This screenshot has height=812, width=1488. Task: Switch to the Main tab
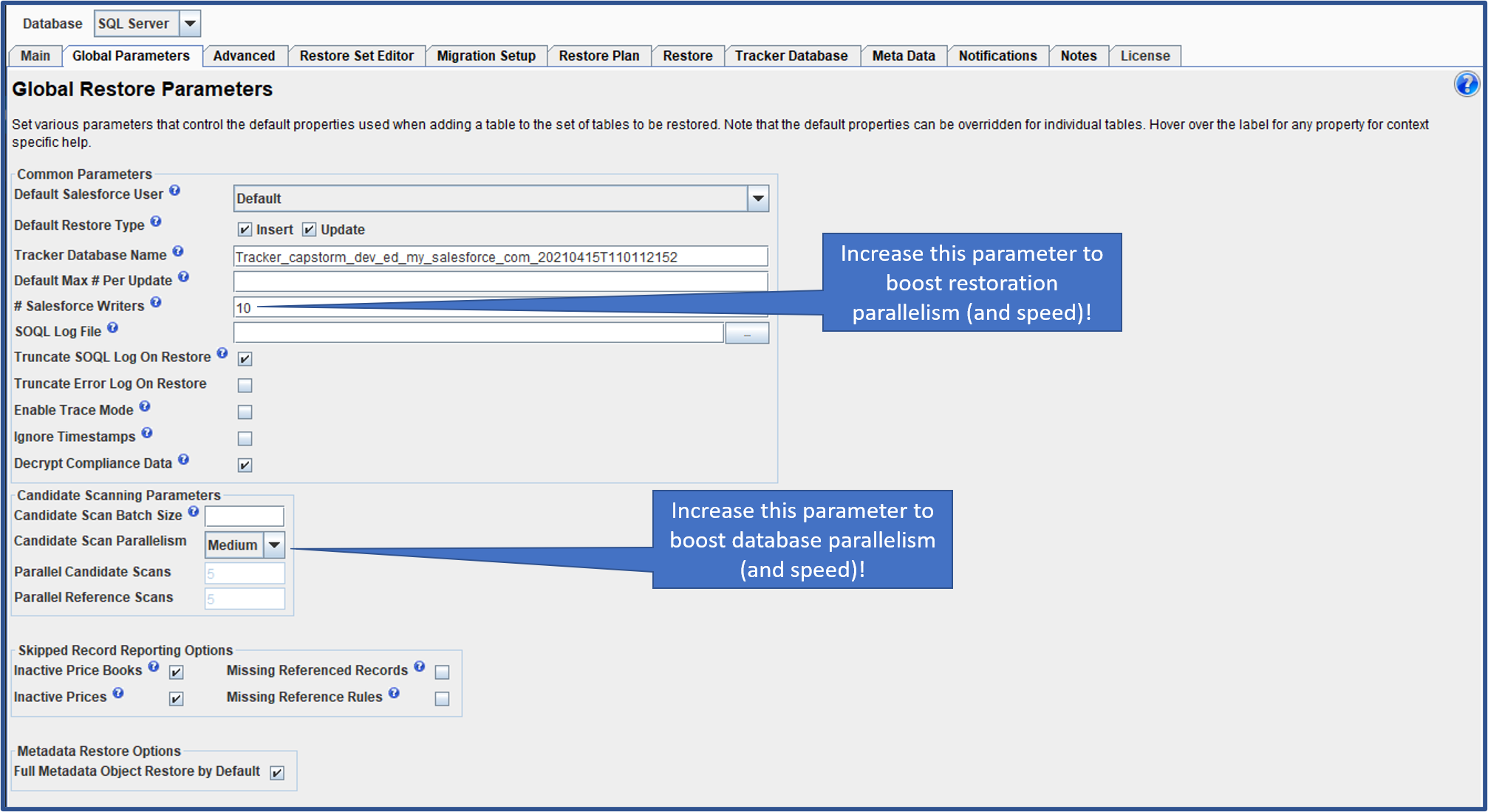pyautogui.click(x=35, y=56)
